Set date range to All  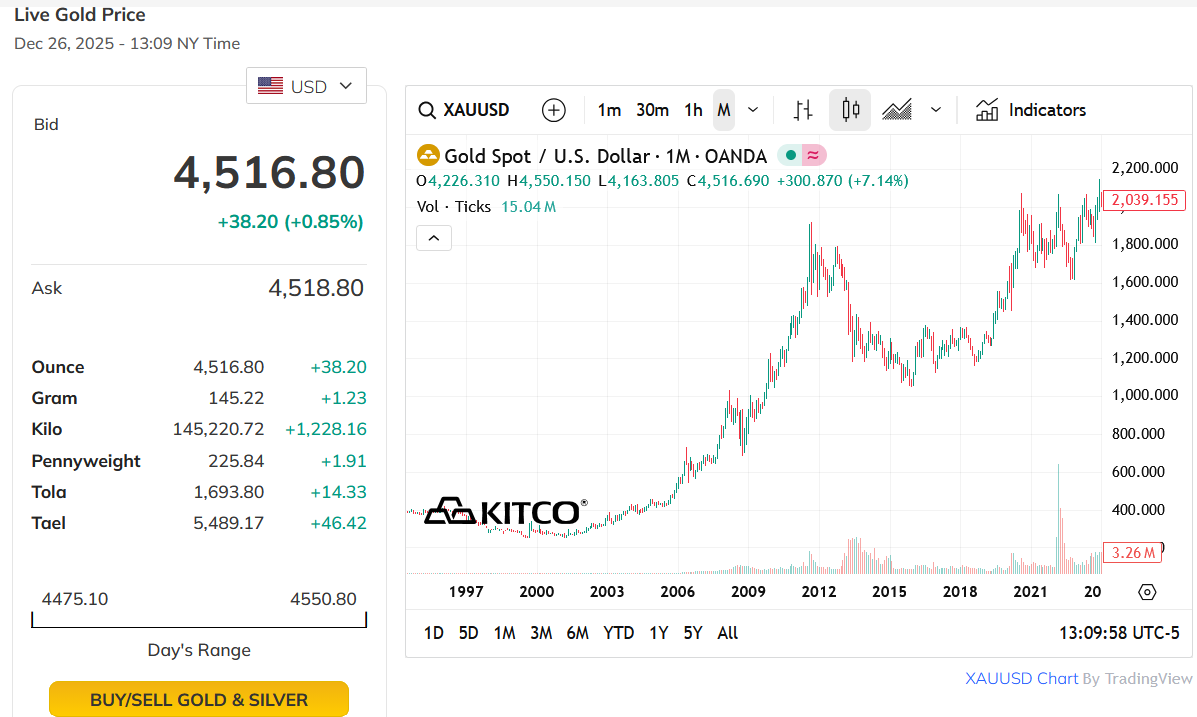[728, 633]
